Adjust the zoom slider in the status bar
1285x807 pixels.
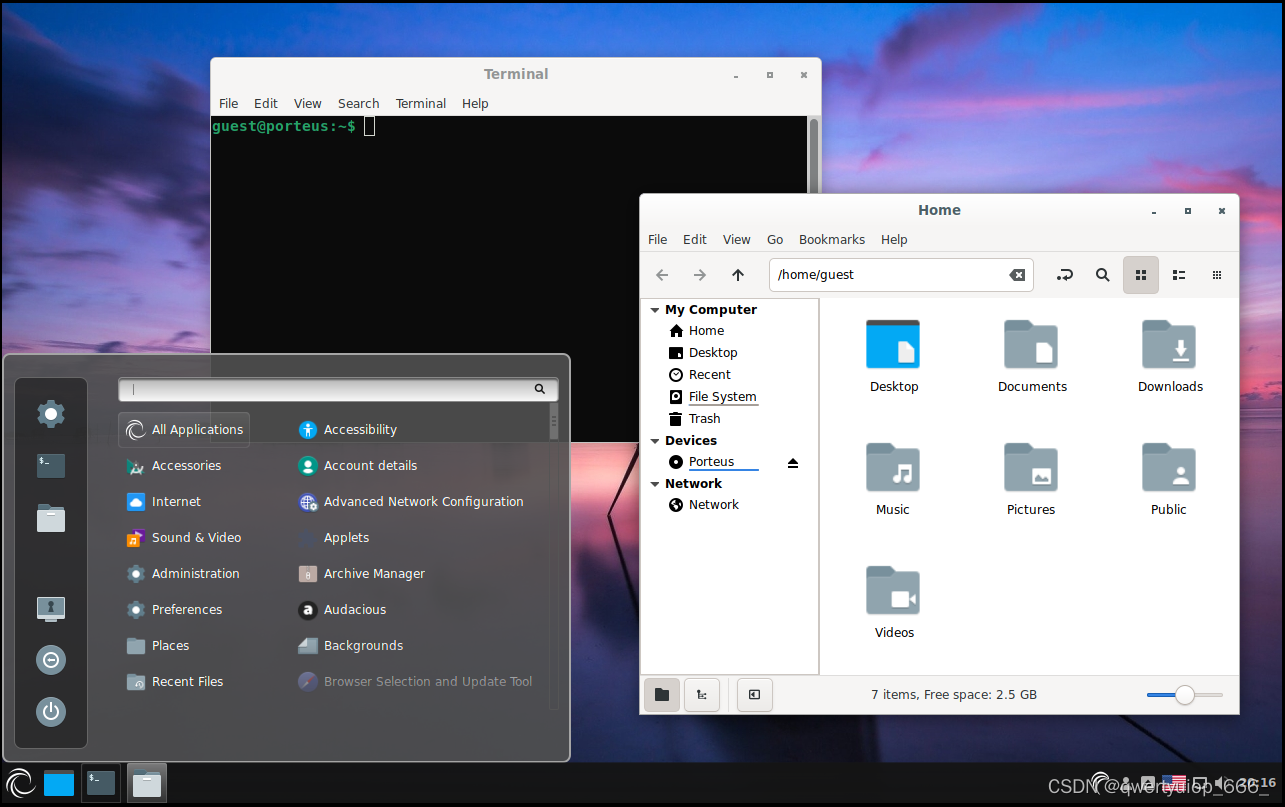click(x=1184, y=694)
